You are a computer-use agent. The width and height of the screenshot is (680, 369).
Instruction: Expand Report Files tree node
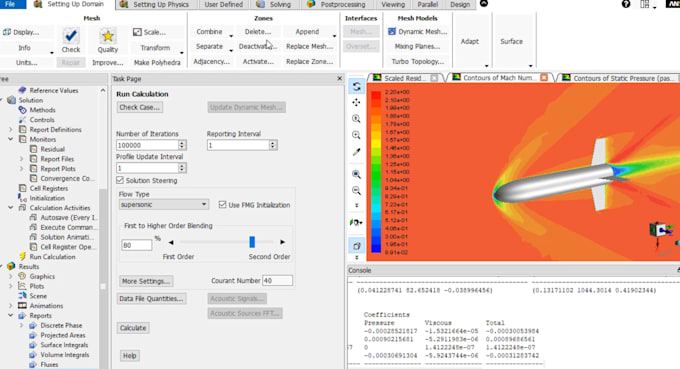22,159
